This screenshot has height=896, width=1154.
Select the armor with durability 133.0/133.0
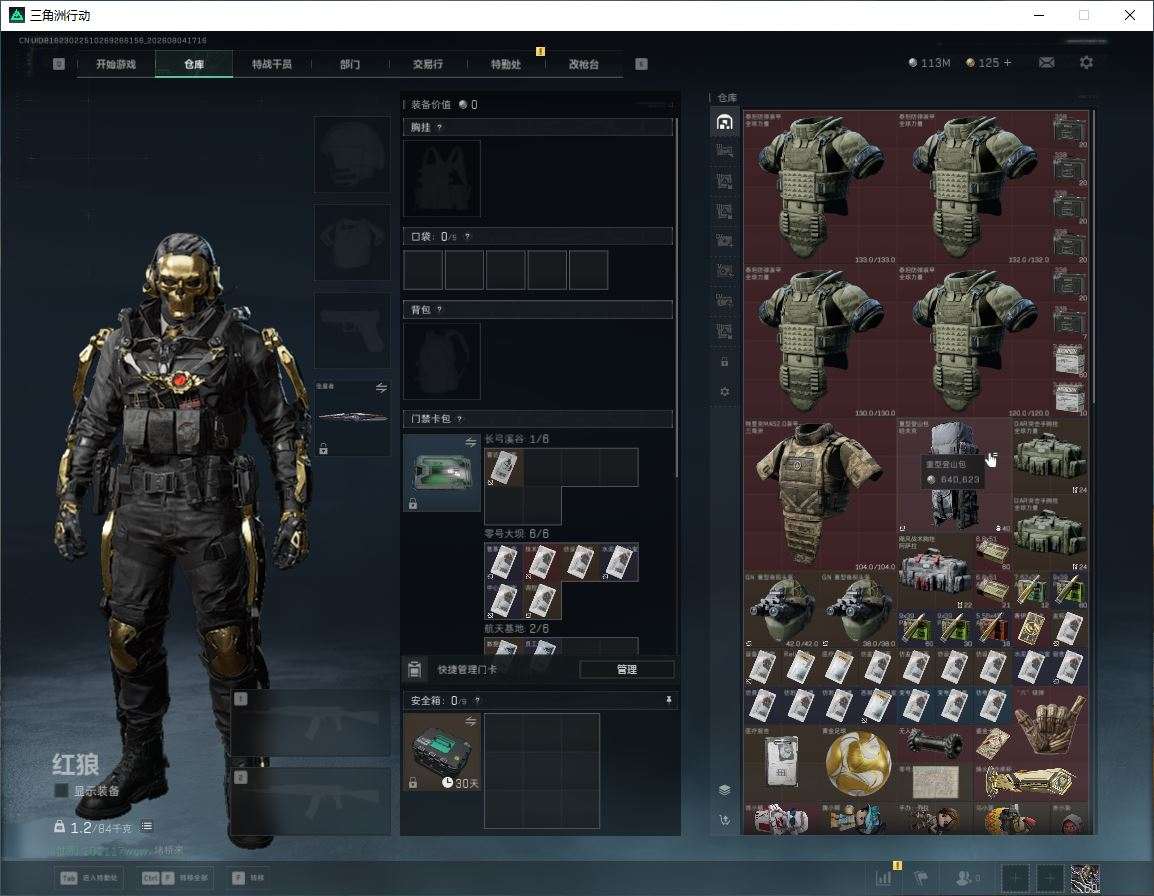pos(820,187)
